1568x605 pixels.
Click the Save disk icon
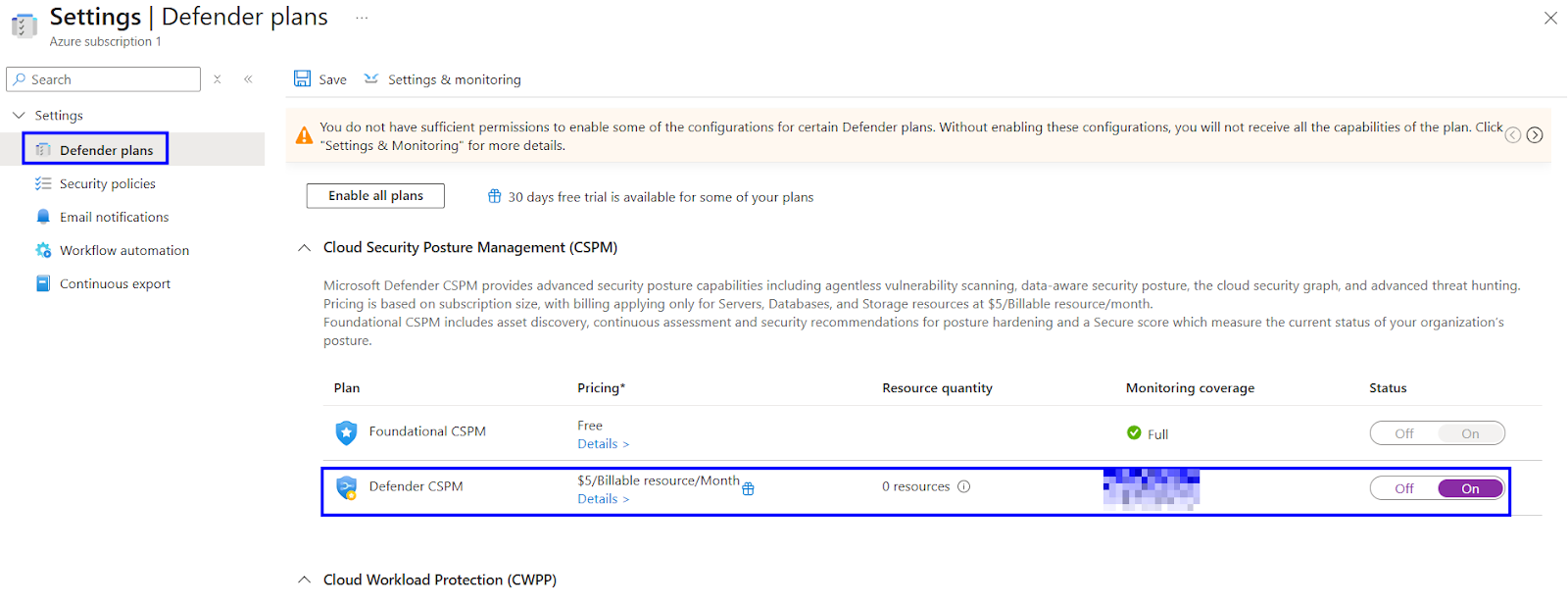pyautogui.click(x=303, y=78)
